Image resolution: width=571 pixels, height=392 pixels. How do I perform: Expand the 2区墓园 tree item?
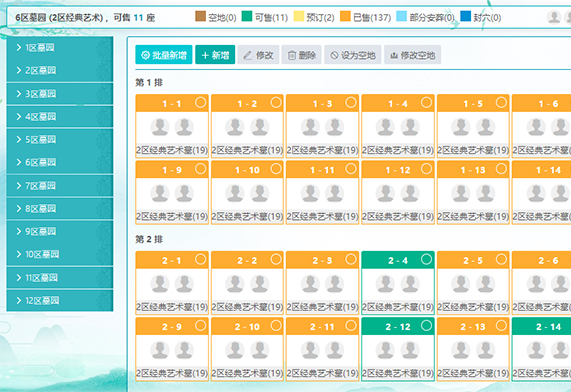(19, 70)
